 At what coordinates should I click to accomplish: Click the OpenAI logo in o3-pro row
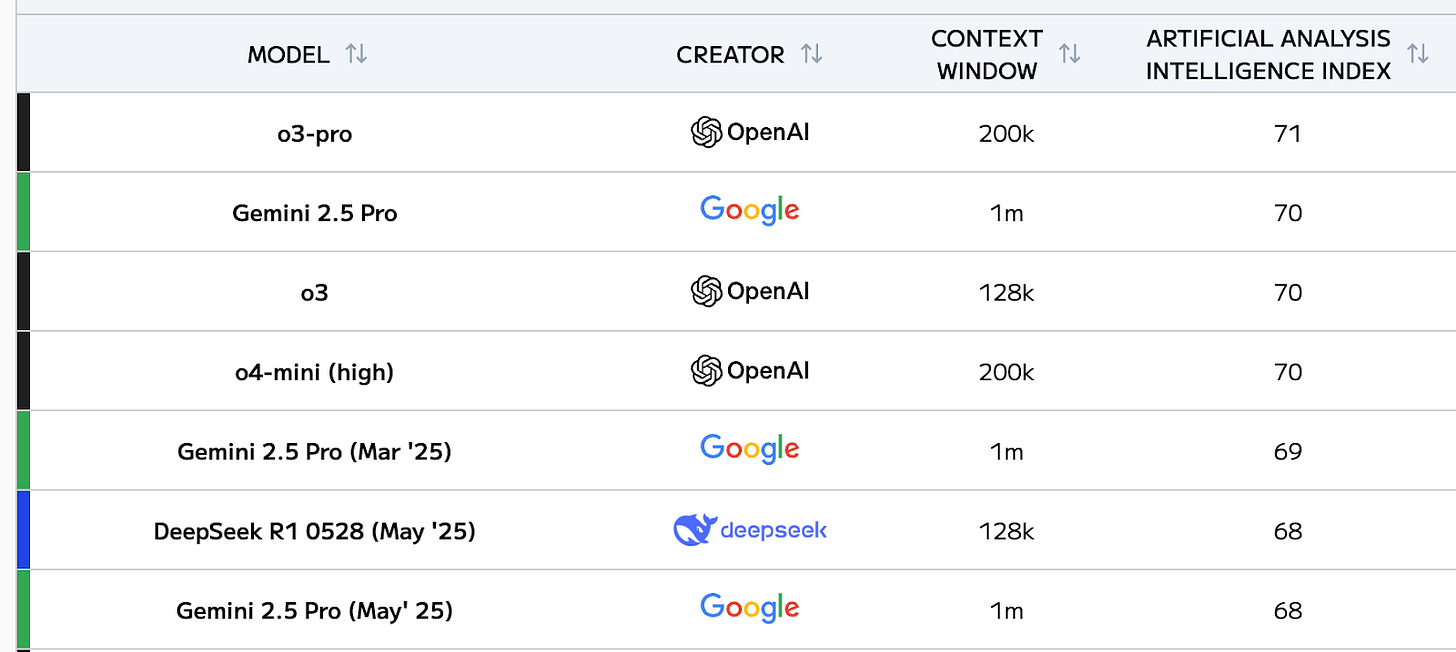pyautogui.click(x=750, y=132)
